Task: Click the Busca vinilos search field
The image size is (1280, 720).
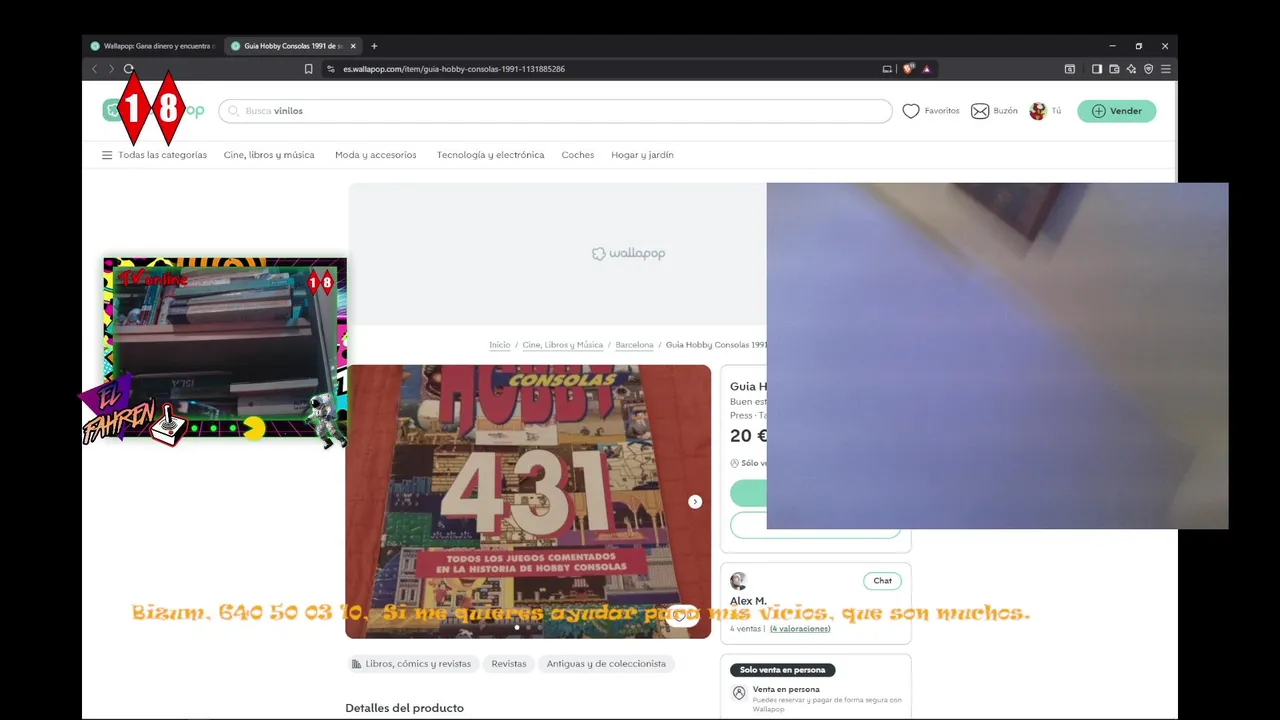Action: pos(555,111)
